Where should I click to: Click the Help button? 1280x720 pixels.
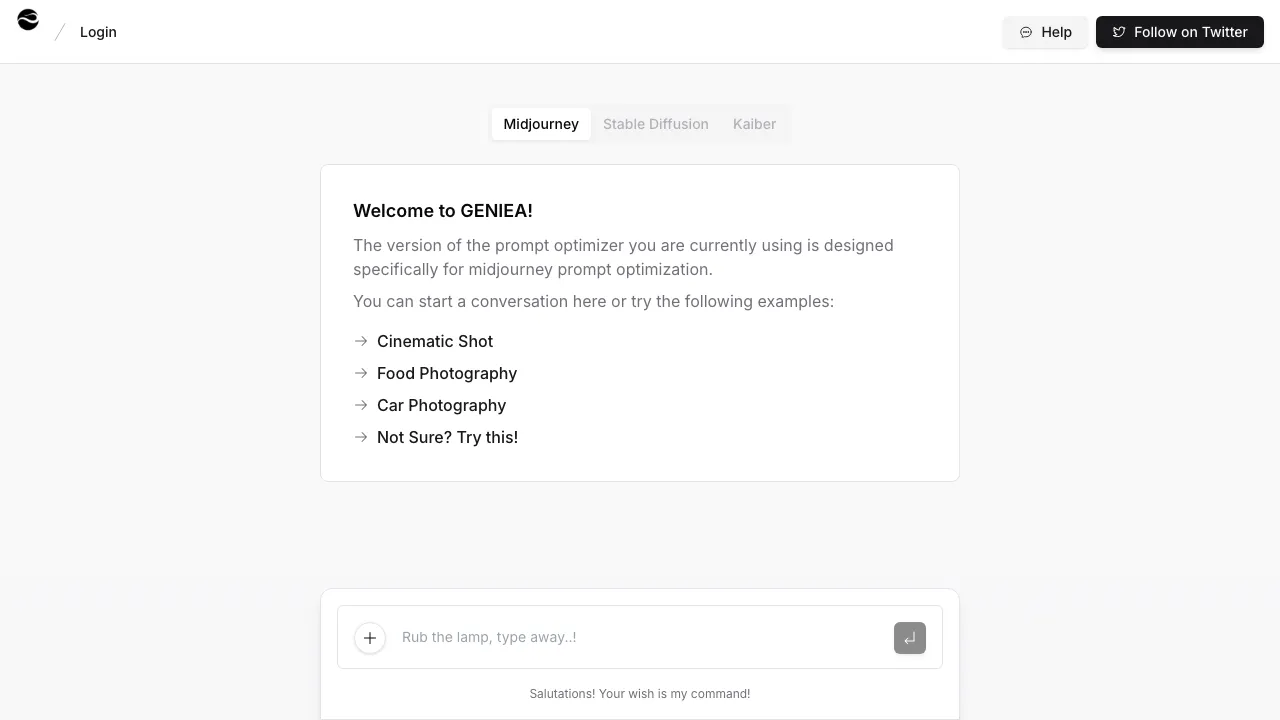(1045, 32)
